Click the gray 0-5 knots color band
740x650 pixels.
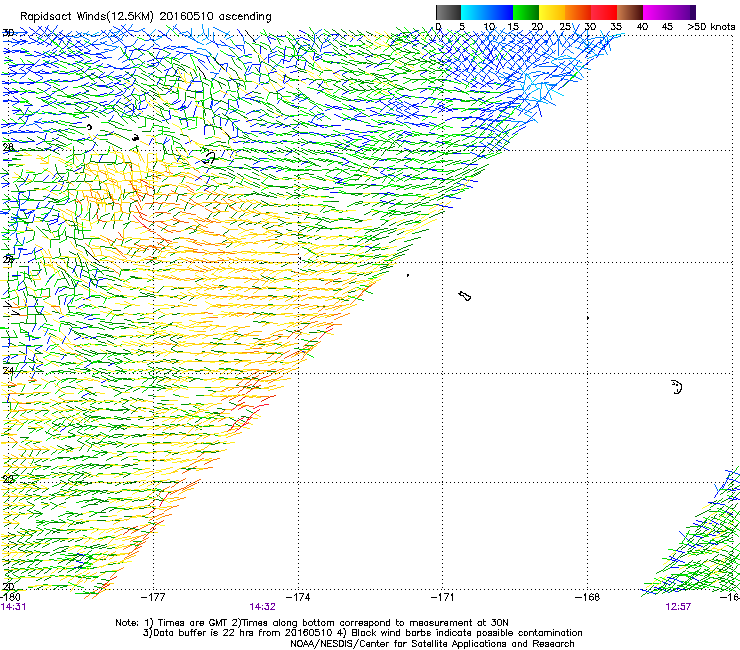pyautogui.click(x=448, y=12)
